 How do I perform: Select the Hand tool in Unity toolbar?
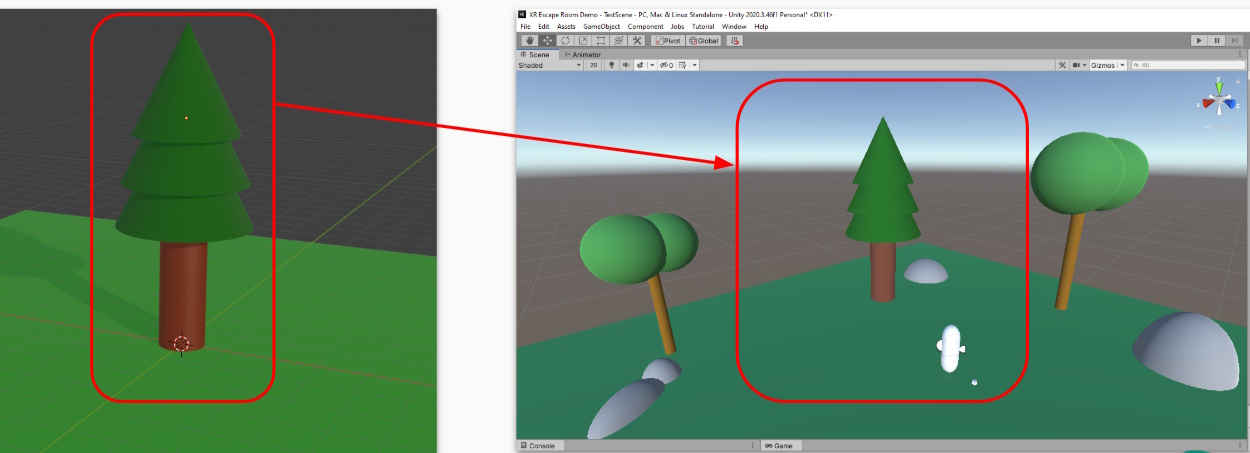click(x=529, y=41)
